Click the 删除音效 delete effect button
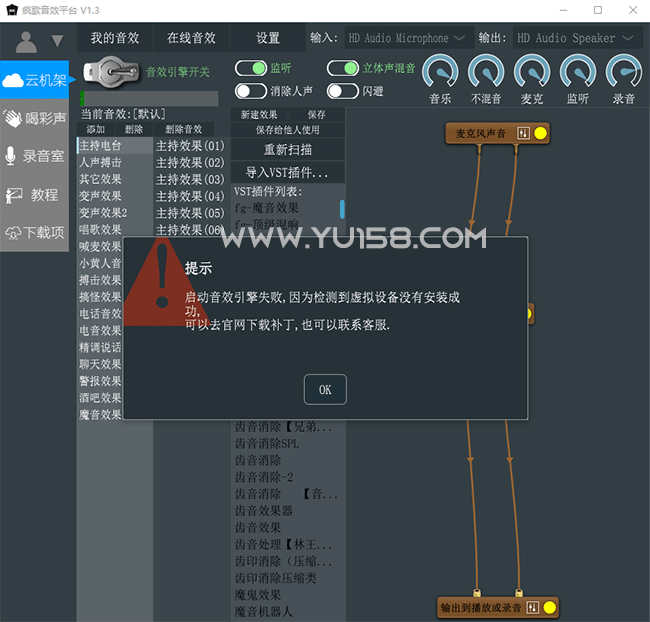650x622 pixels. pos(184,129)
